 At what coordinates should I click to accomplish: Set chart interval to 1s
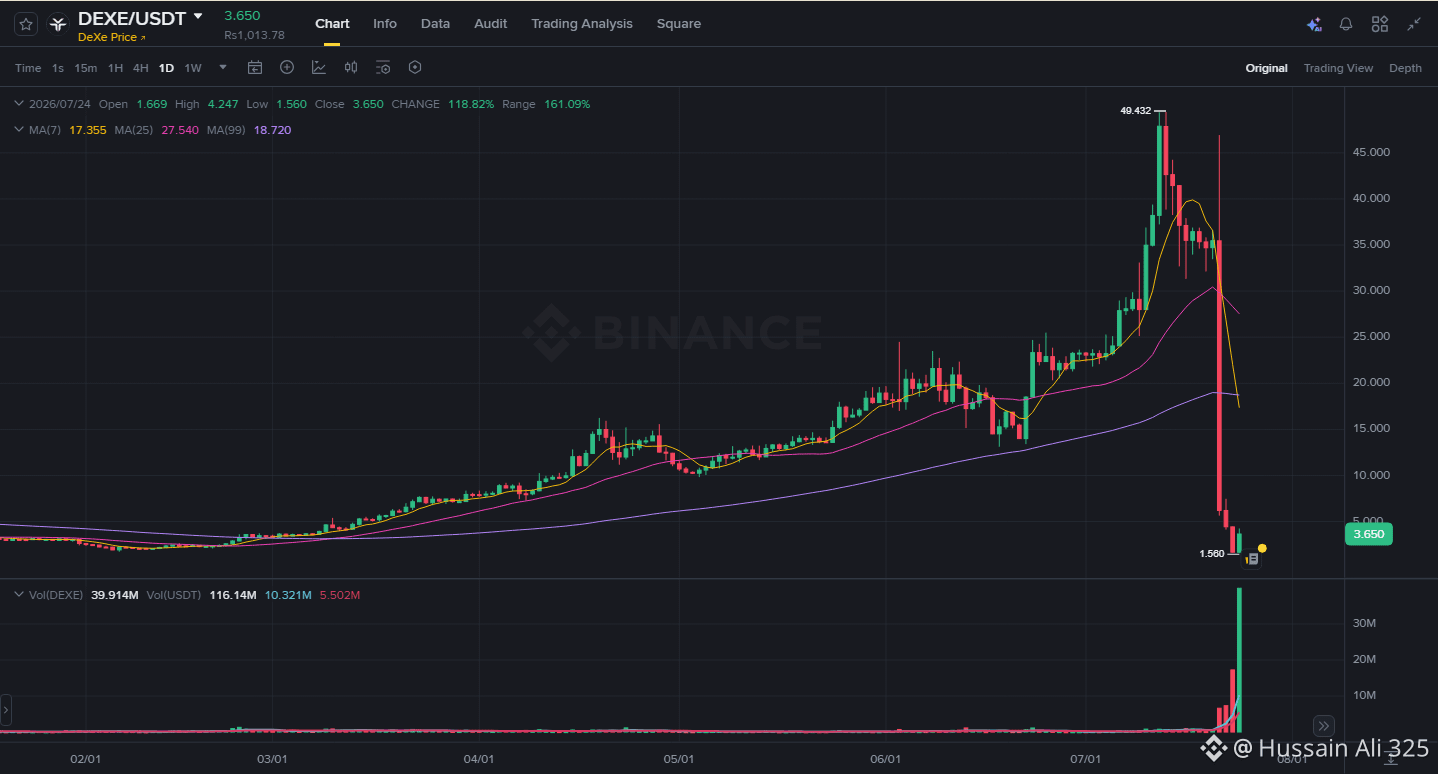tap(58, 68)
